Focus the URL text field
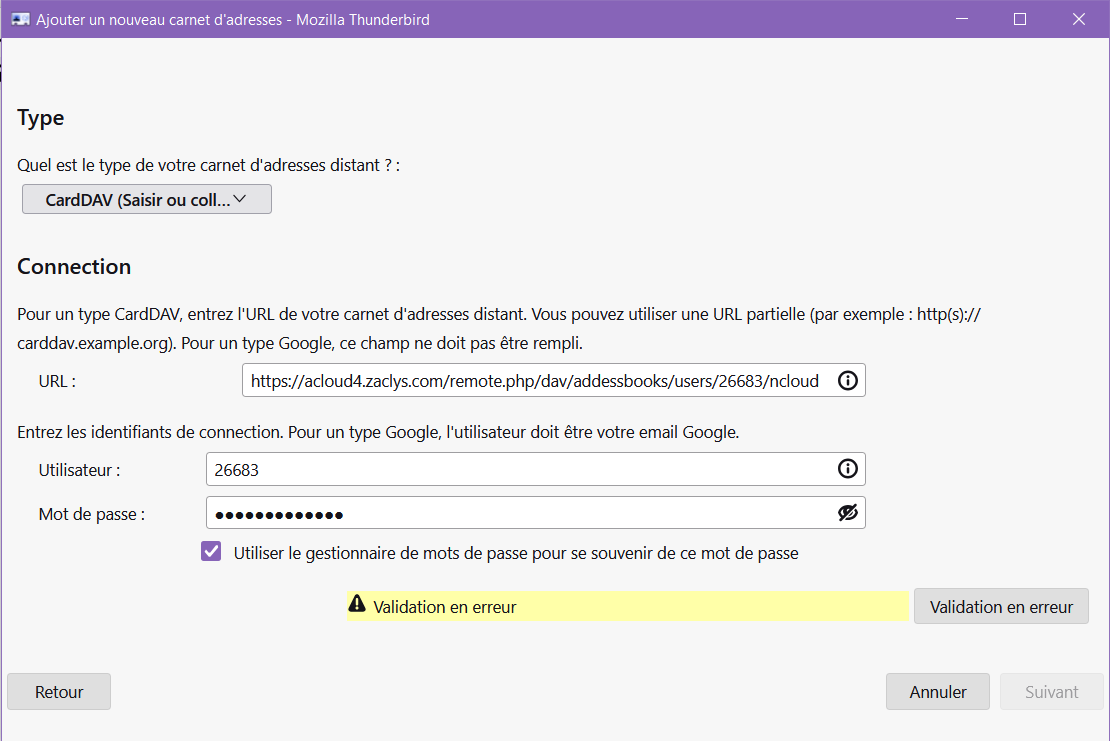This screenshot has height=741, width=1110. tap(535, 381)
